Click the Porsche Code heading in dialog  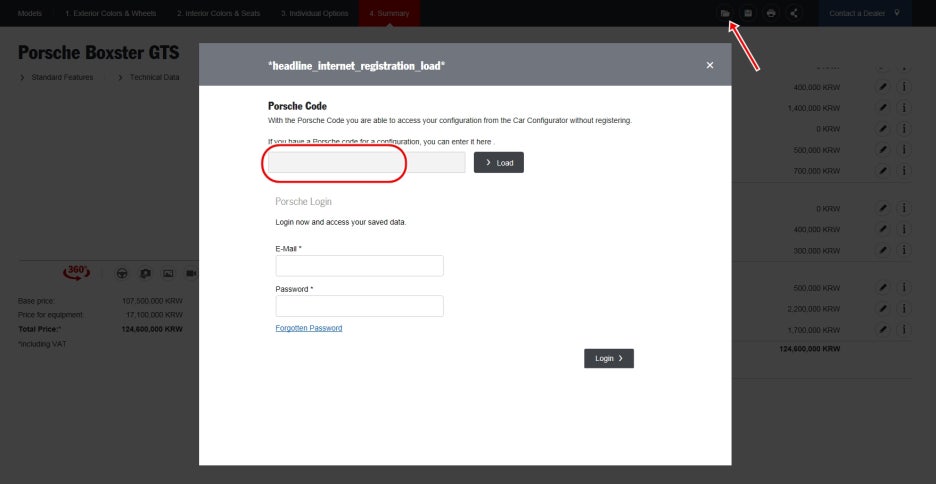(297, 106)
